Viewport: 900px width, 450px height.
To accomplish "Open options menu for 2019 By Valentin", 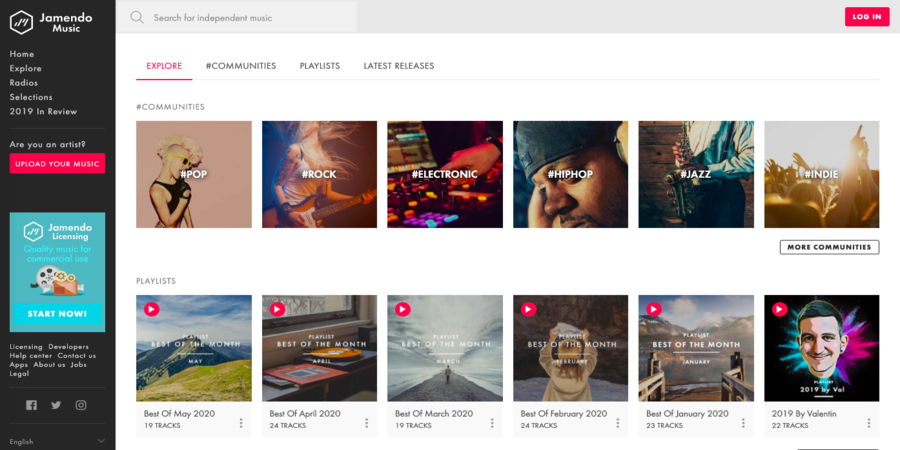I will [x=869, y=423].
